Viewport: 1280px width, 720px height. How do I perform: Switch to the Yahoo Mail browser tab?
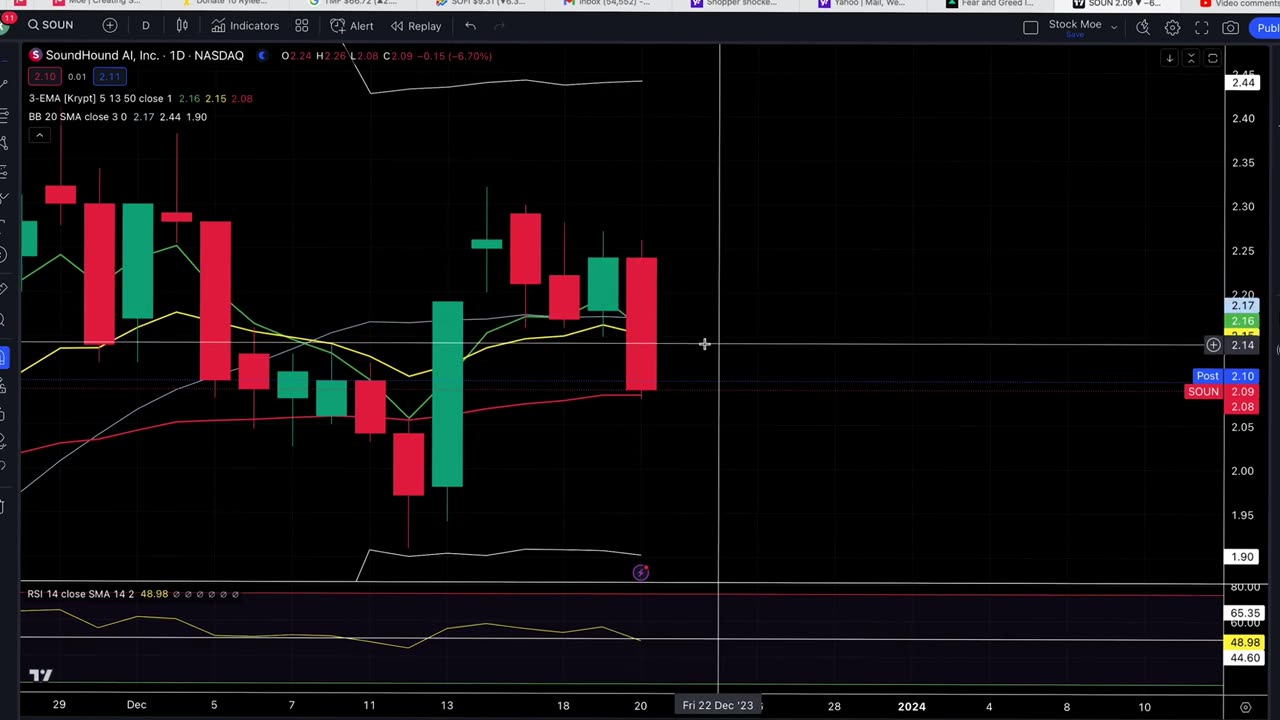[x=864, y=4]
